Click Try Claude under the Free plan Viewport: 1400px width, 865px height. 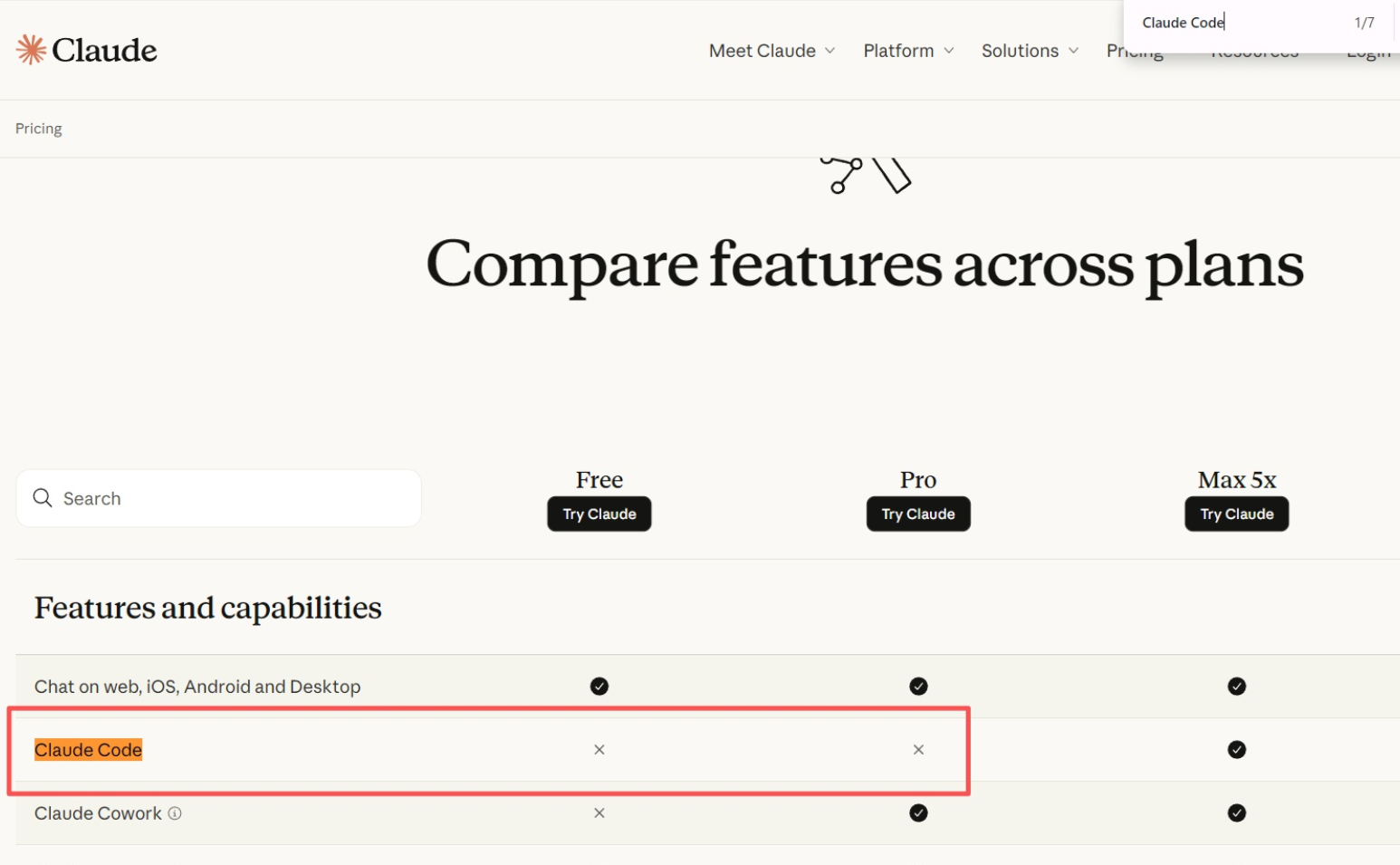599,514
